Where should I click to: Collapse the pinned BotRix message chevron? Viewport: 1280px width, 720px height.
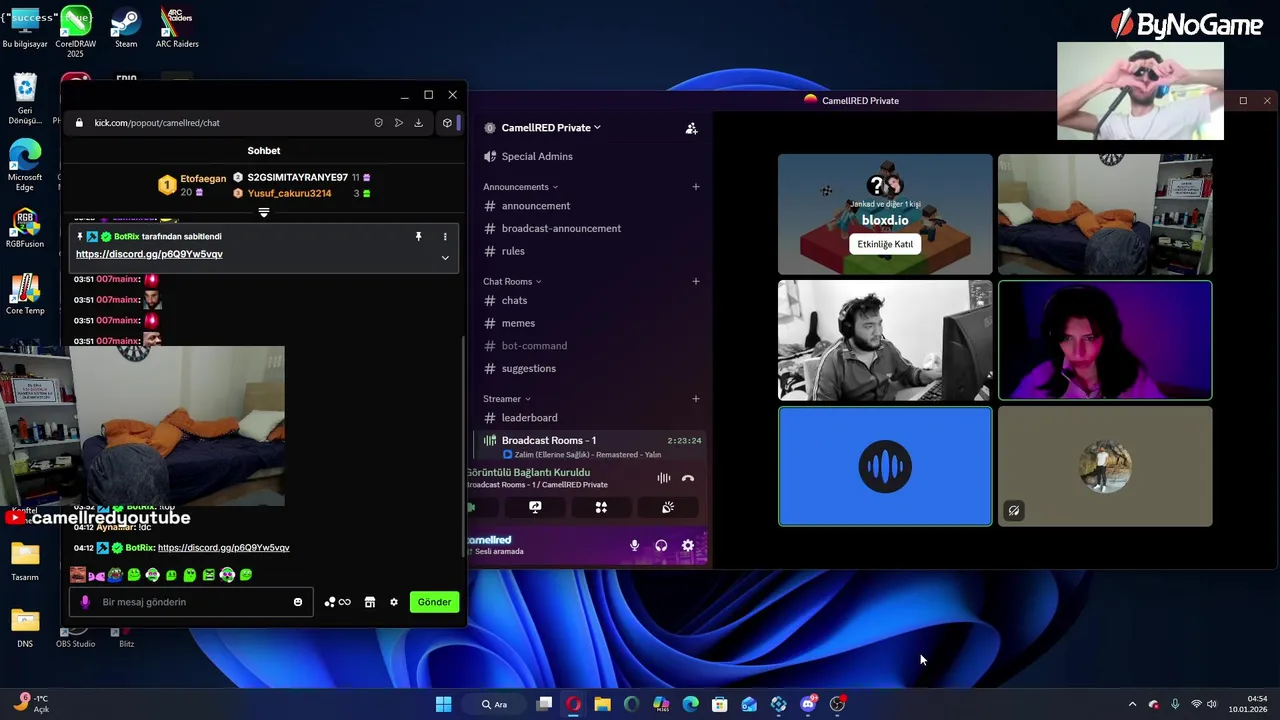[x=445, y=257]
